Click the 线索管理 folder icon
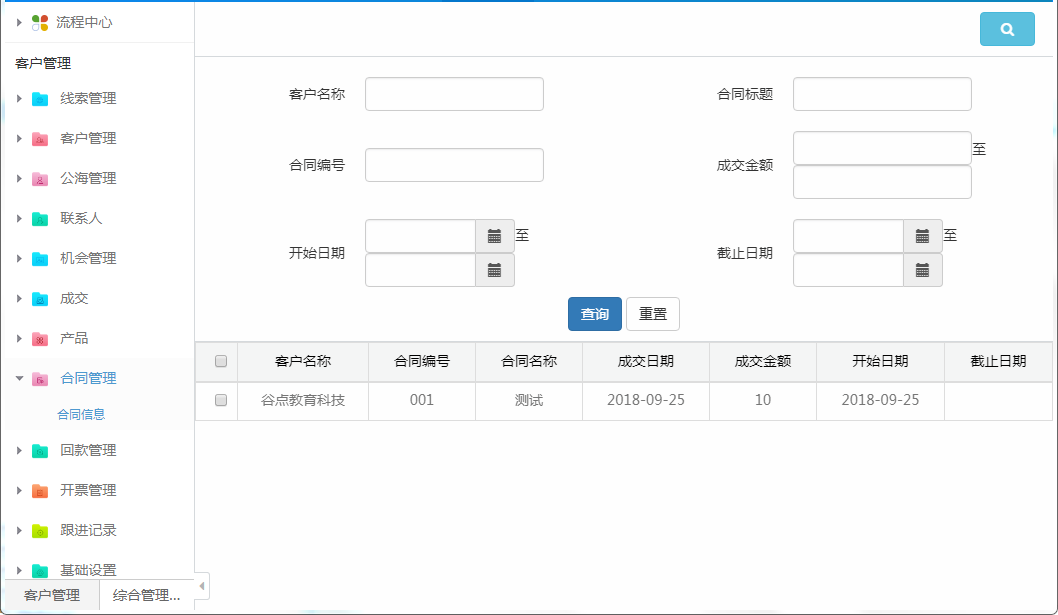Image resolution: width=1058 pixels, height=615 pixels. click(40, 98)
